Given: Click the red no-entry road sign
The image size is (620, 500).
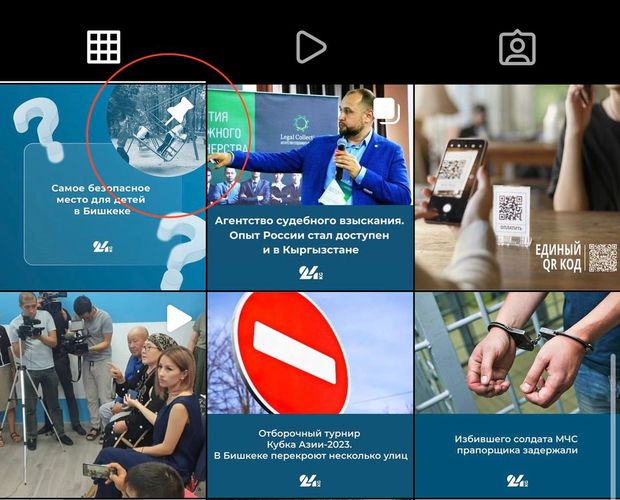Looking at the screenshot, I should [x=292, y=353].
